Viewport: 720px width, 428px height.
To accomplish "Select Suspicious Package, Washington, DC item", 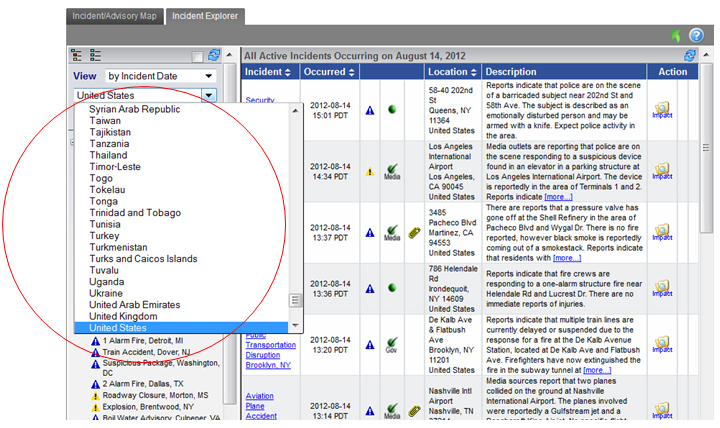I will tap(161, 368).
